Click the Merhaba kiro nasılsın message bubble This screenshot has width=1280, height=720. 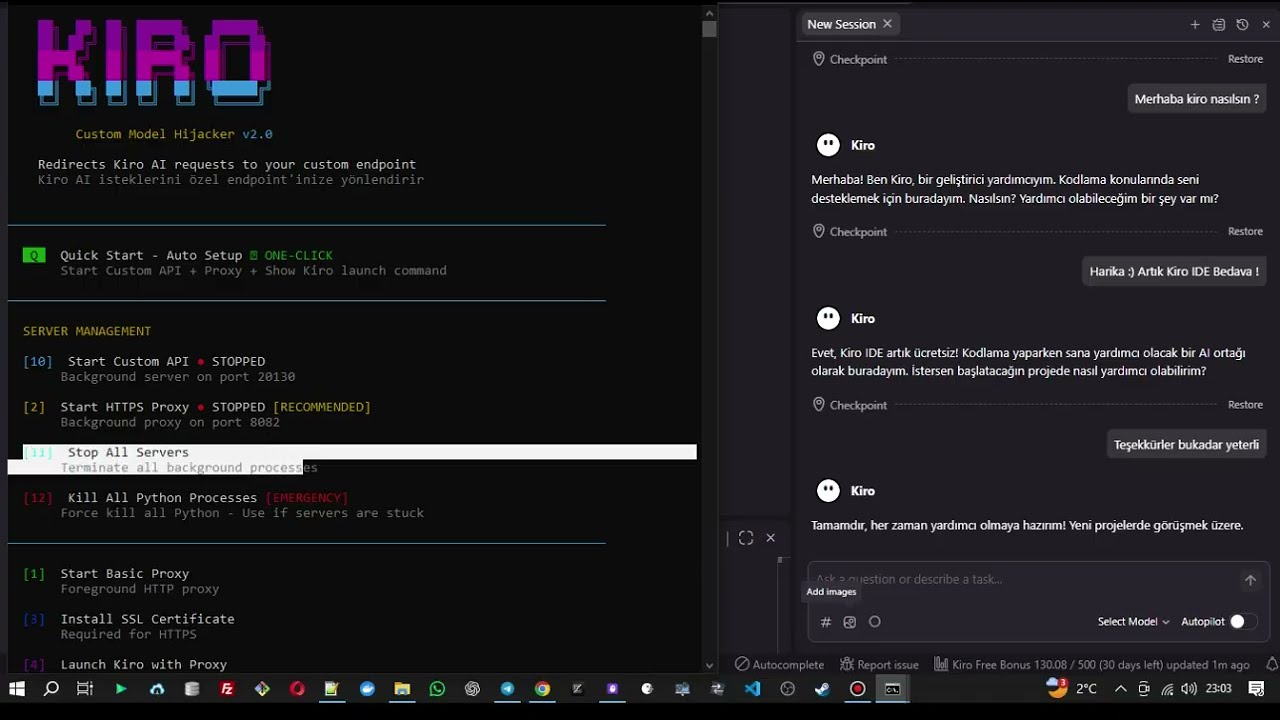[1196, 99]
